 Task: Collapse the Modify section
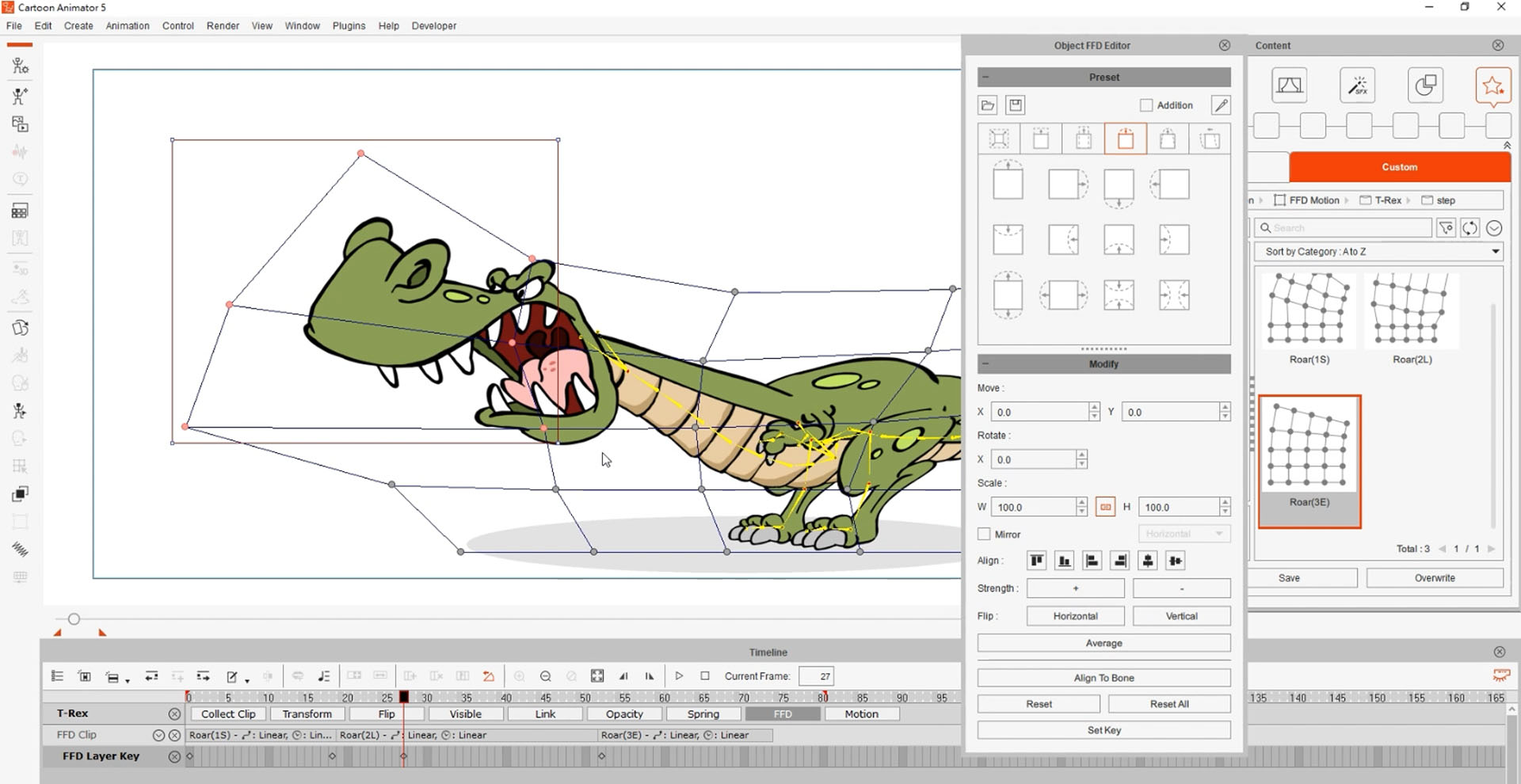985,364
